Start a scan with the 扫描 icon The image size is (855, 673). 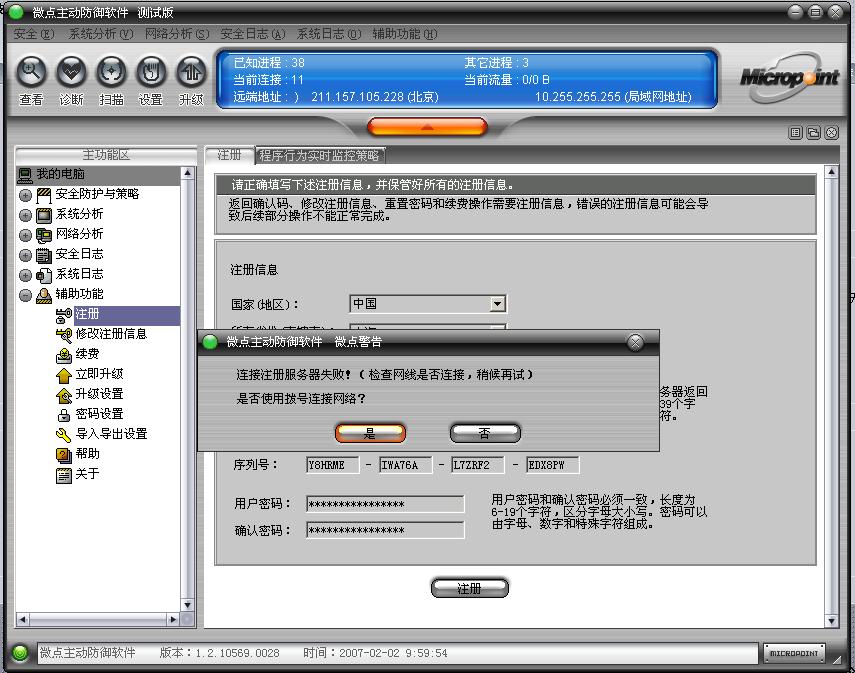coord(111,71)
